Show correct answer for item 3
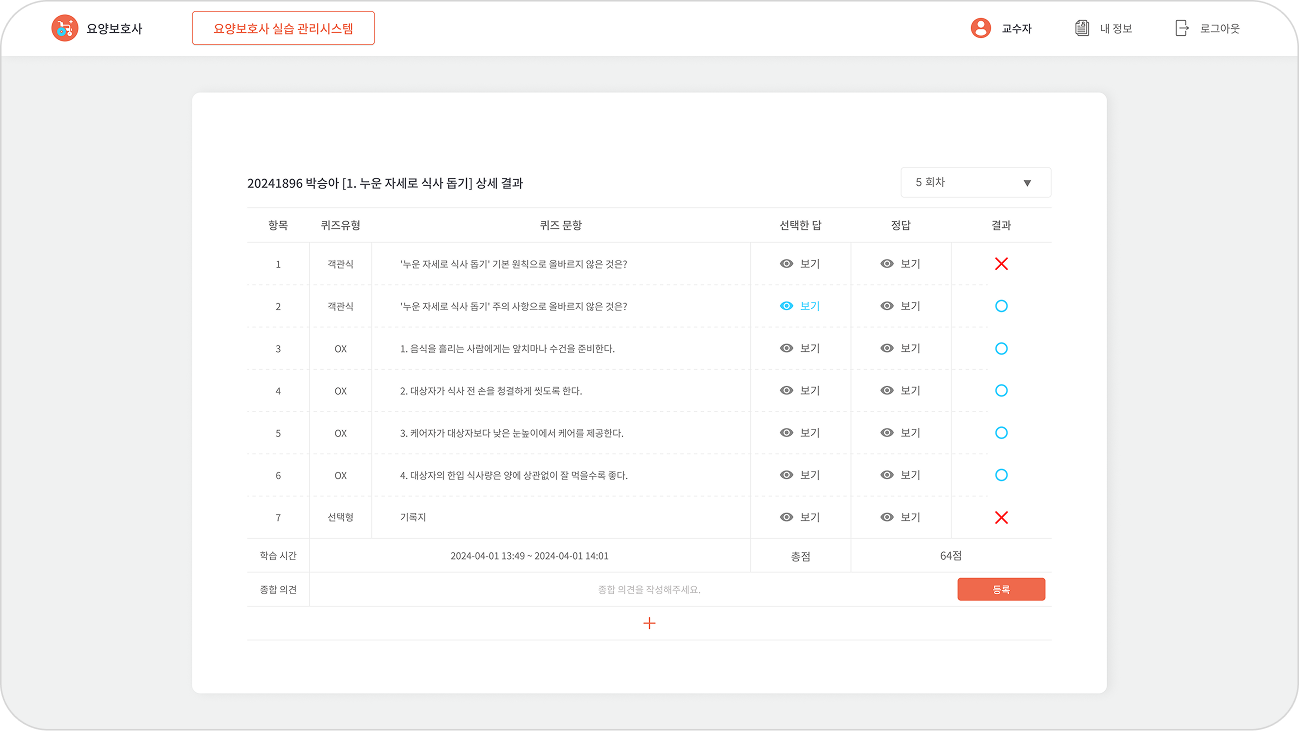The image size is (1299, 731). point(900,348)
